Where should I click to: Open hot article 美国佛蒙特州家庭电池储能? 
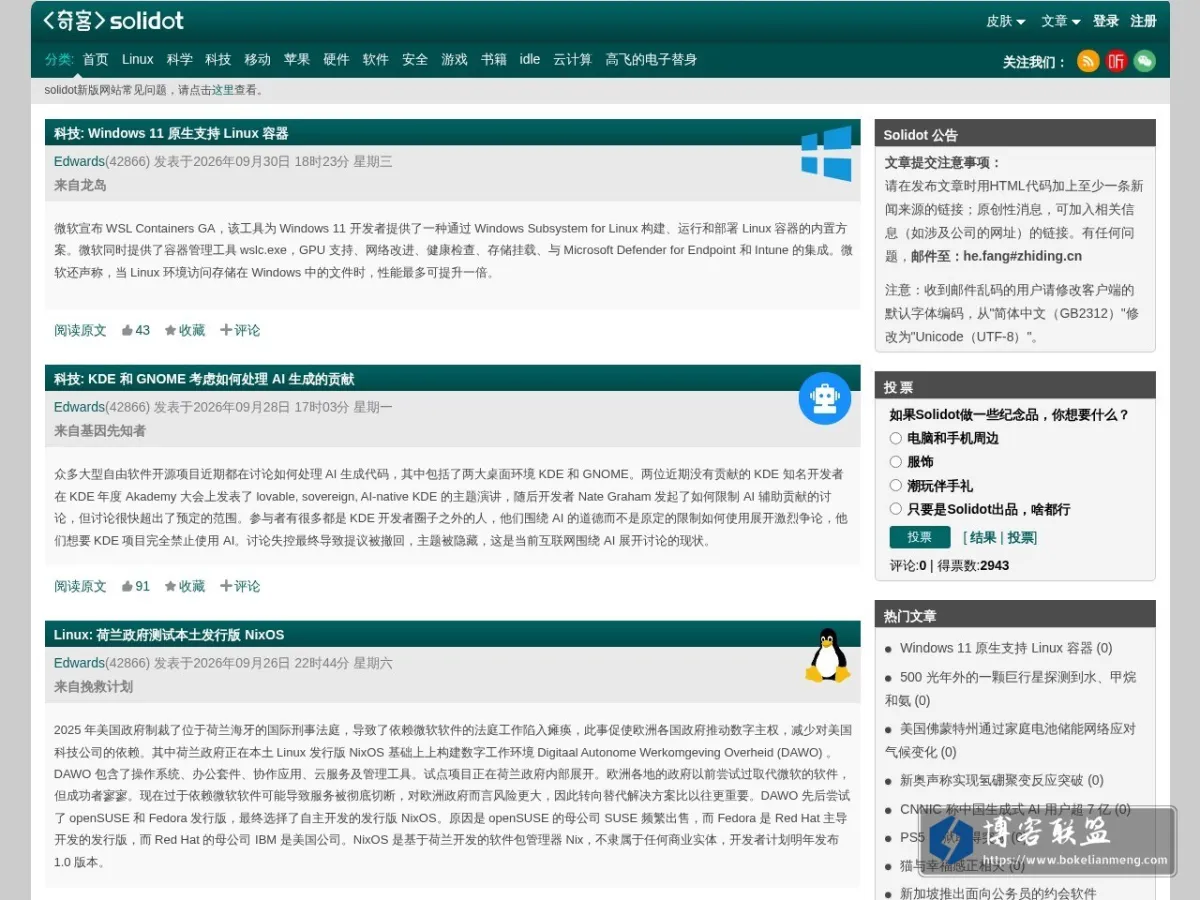click(1010, 740)
